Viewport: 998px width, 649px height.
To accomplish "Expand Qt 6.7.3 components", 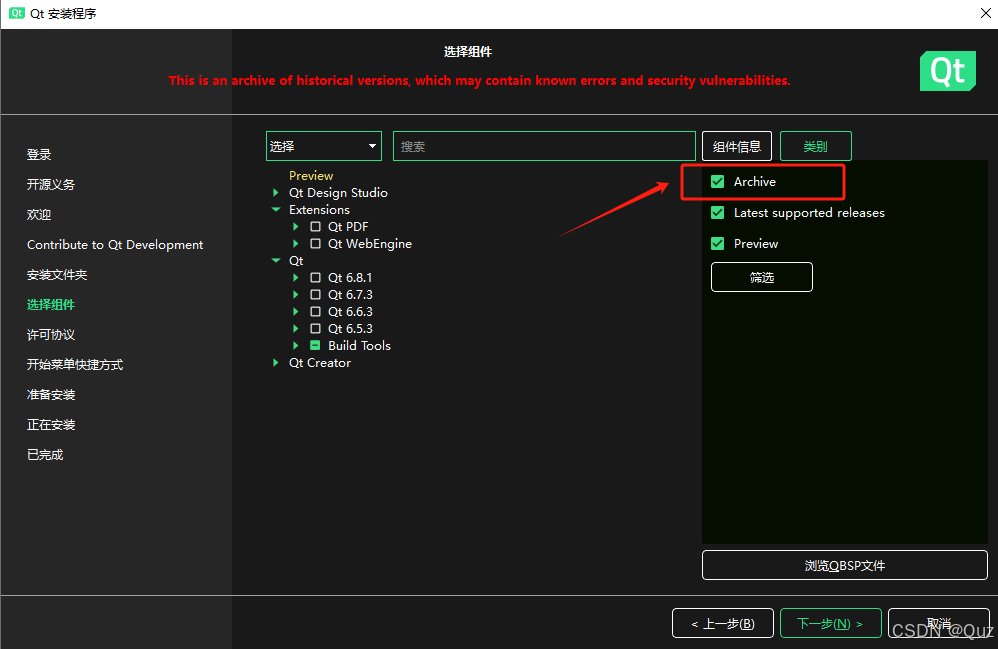I will tap(295, 295).
